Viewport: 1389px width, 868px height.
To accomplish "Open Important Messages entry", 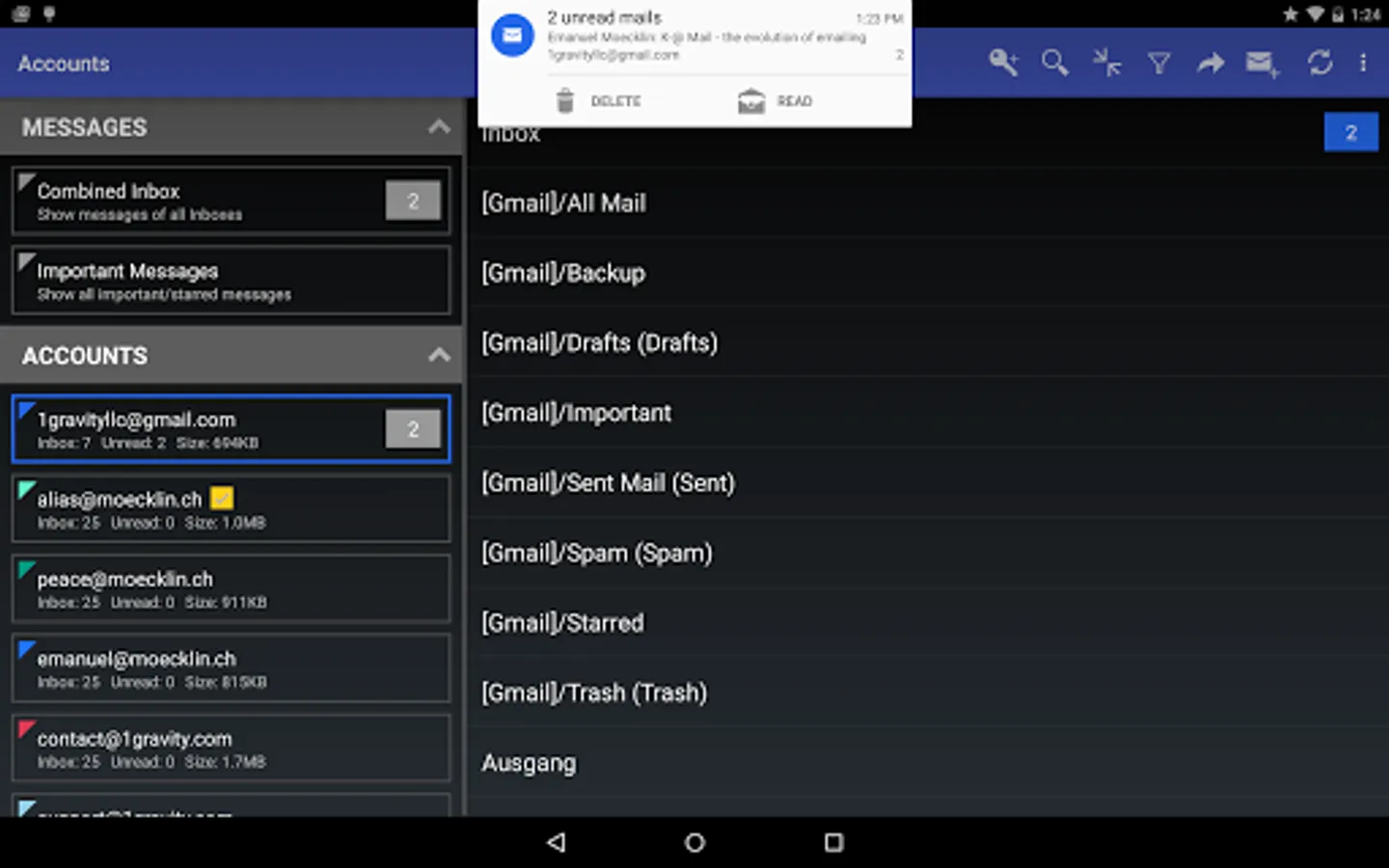I will click(x=231, y=281).
